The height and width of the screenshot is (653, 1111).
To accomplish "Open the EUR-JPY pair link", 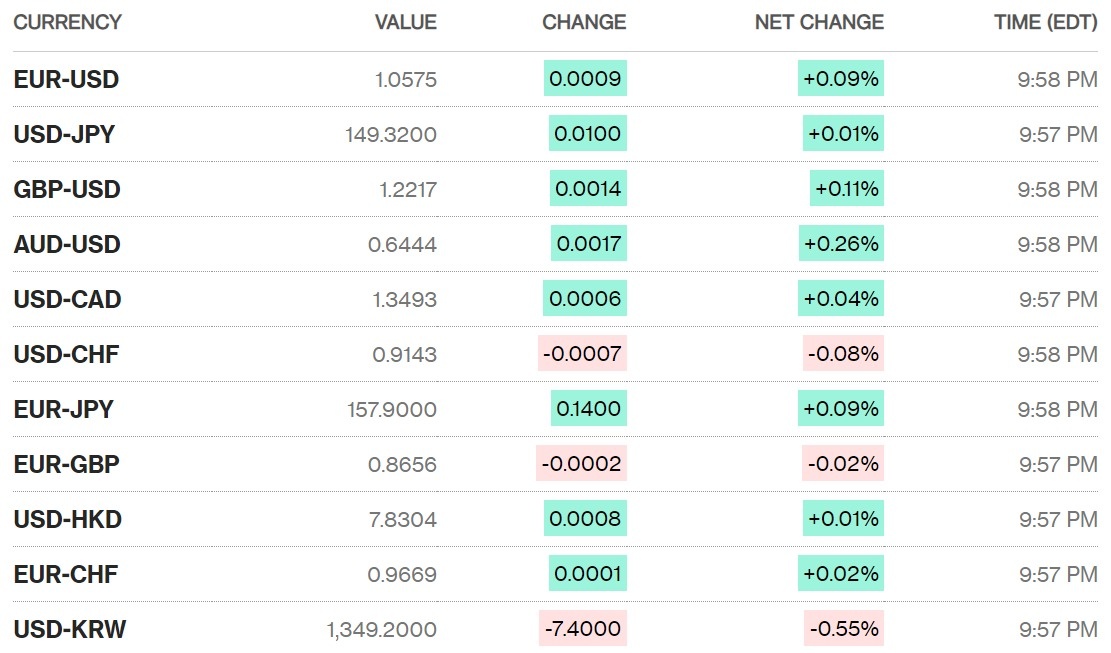I will [x=63, y=409].
